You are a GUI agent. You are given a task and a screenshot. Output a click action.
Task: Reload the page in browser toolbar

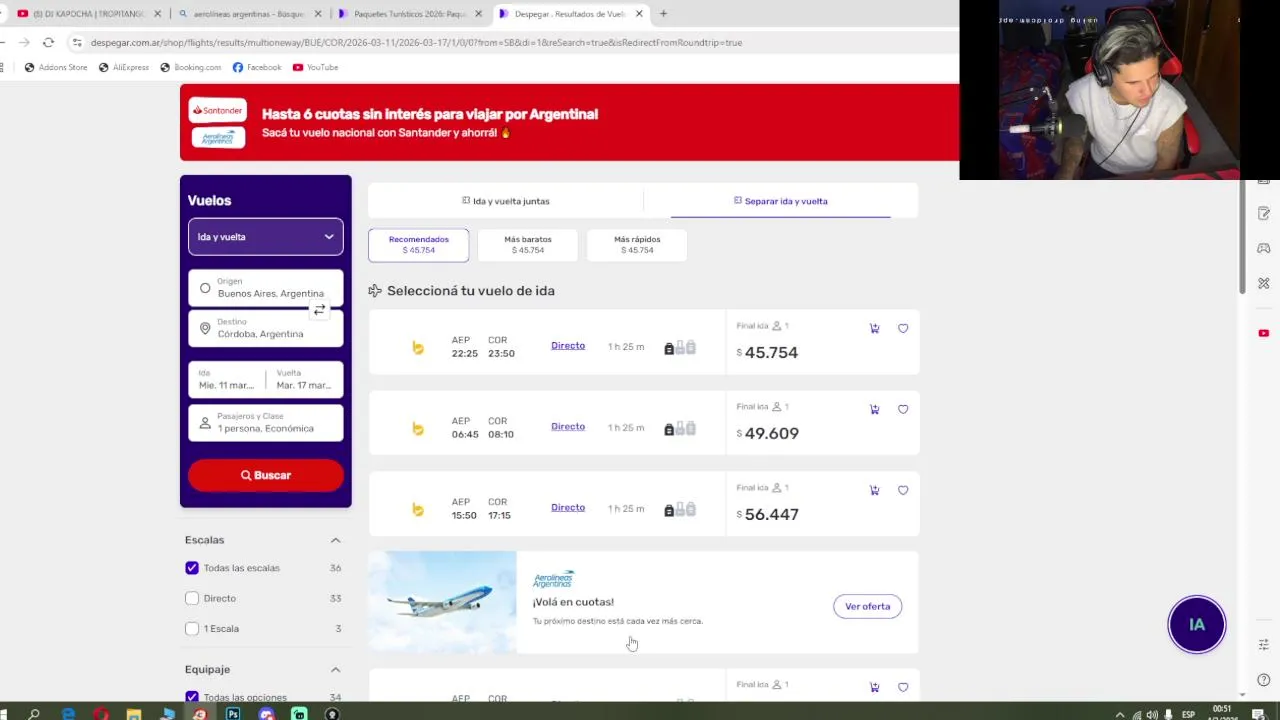point(48,42)
